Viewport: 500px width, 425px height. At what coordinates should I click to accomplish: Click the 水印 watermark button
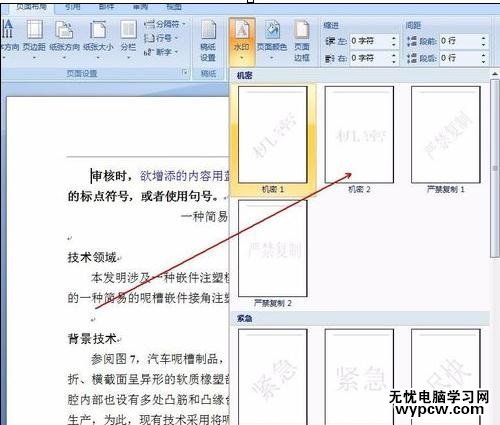pos(242,41)
